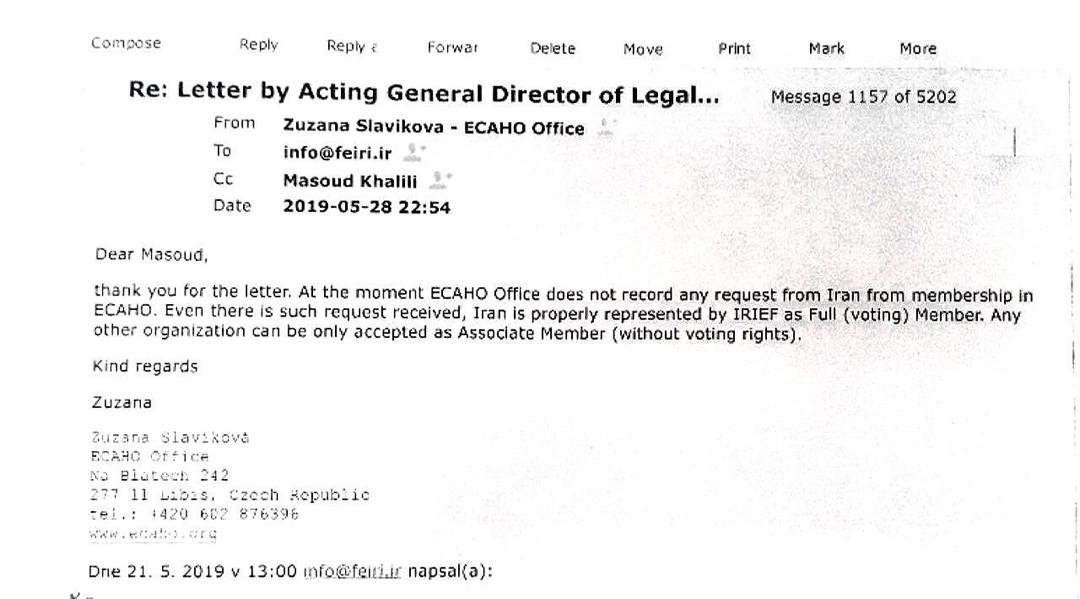Click info@feiri.ir in the quoted header
1080x599 pixels.
(351, 572)
